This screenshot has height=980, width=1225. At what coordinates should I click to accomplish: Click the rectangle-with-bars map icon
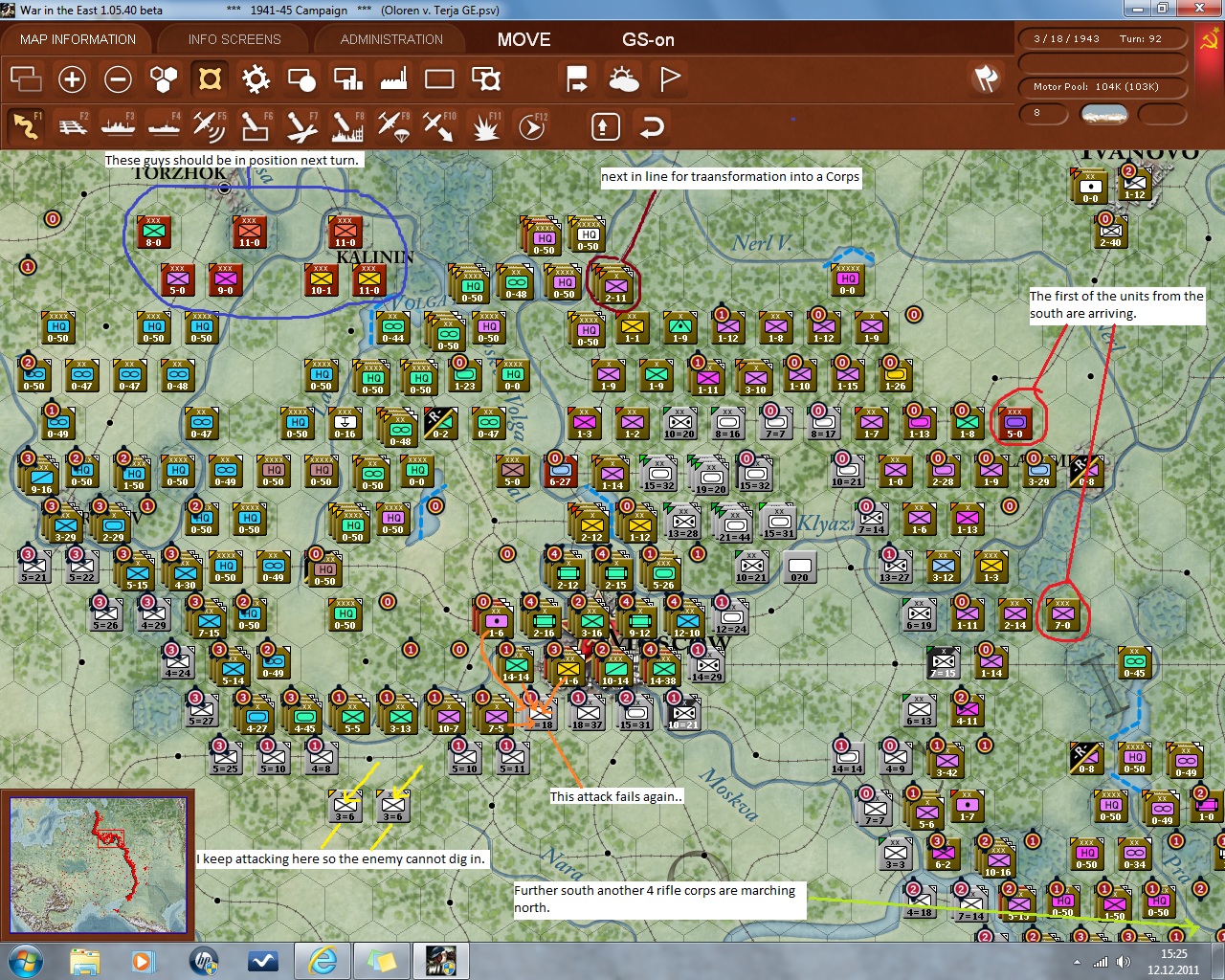pyautogui.click(x=347, y=78)
